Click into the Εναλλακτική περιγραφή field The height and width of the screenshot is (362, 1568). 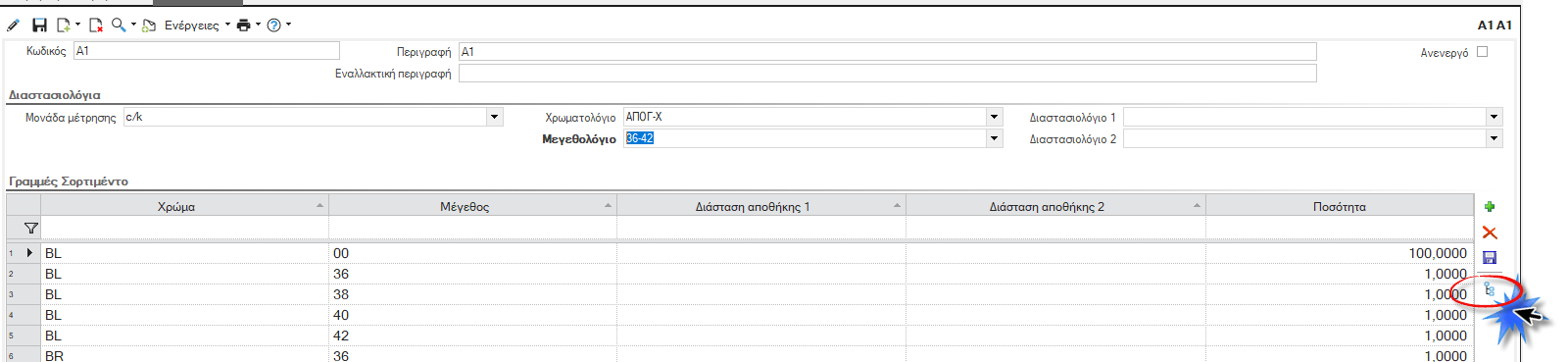(887, 74)
